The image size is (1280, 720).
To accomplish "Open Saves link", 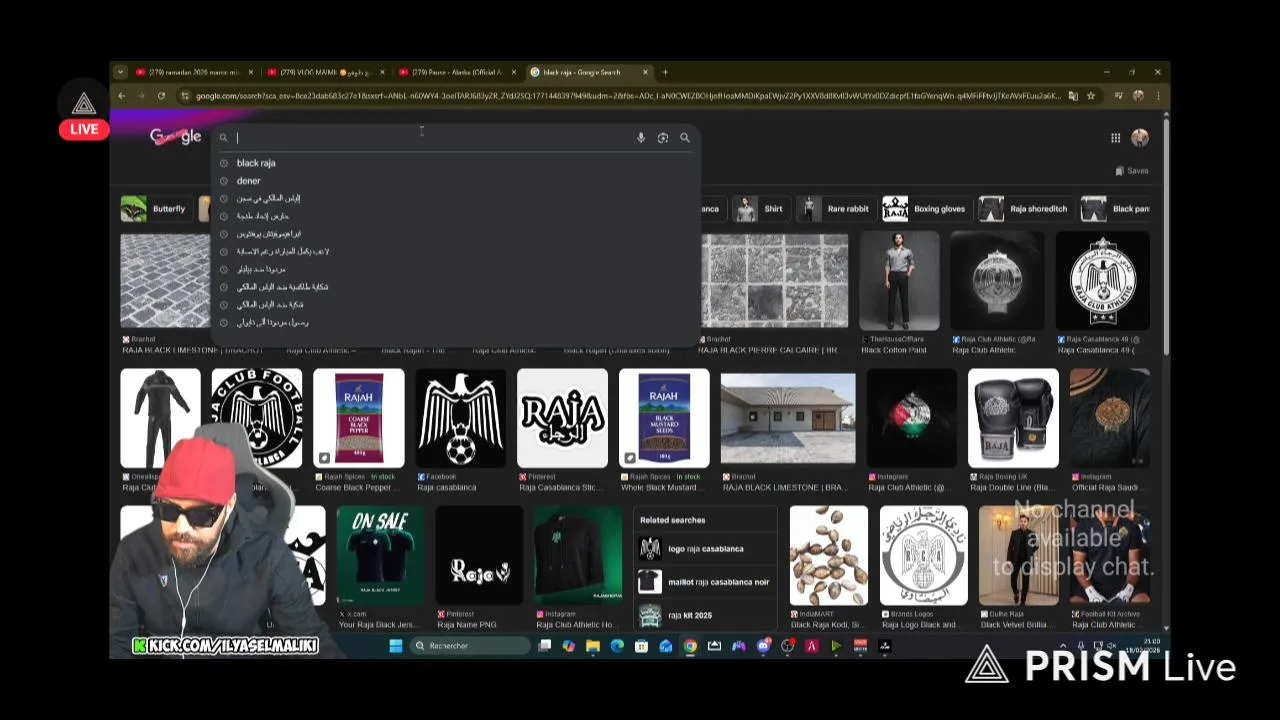I will click(x=1132, y=171).
